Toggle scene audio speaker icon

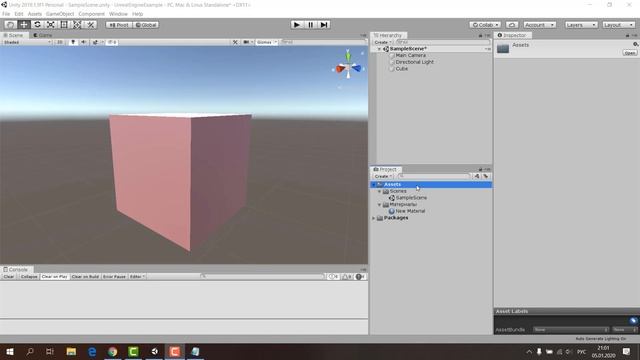point(83,42)
